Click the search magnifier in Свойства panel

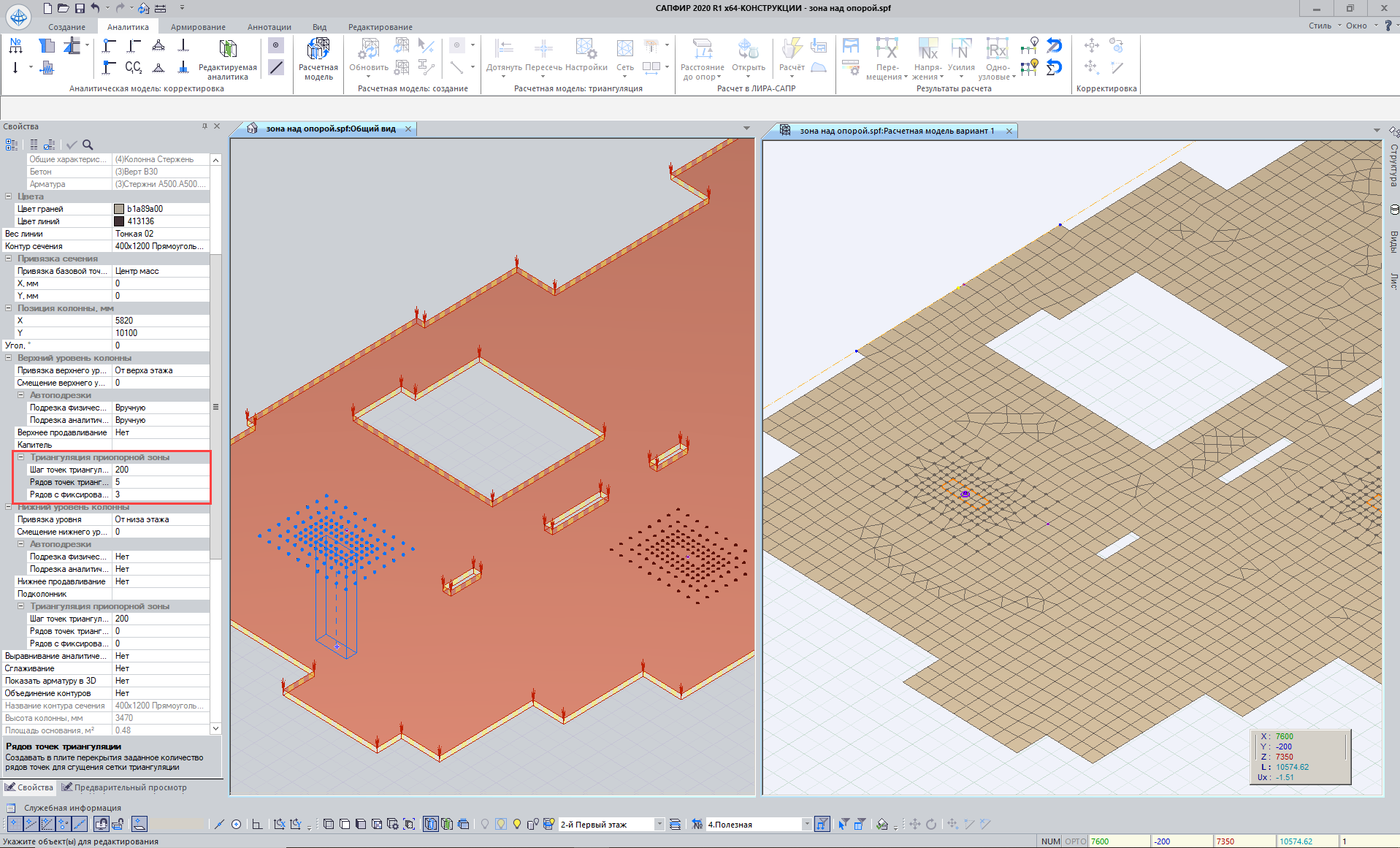click(88, 145)
